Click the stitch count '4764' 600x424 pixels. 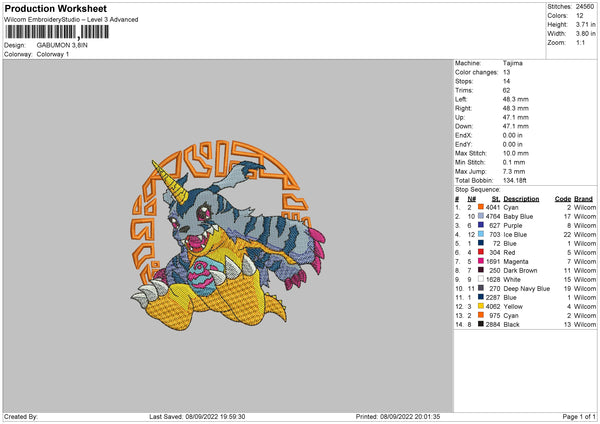coord(493,216)
